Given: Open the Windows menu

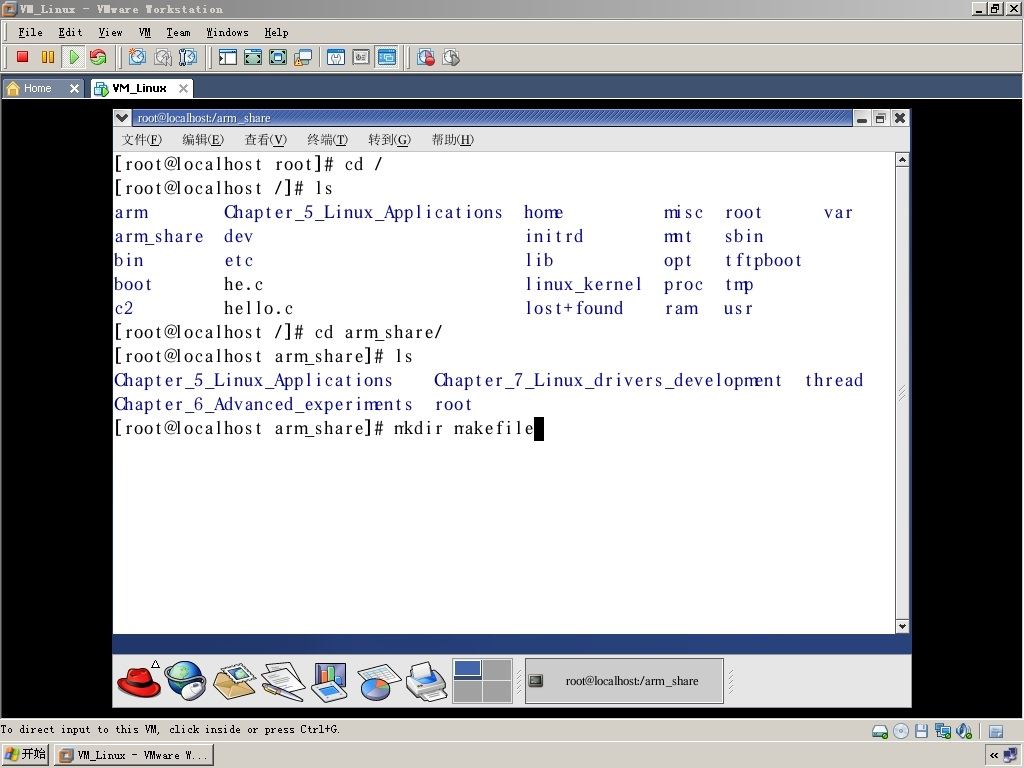Looking at the screenshot, I should click(x=227, y=32).
